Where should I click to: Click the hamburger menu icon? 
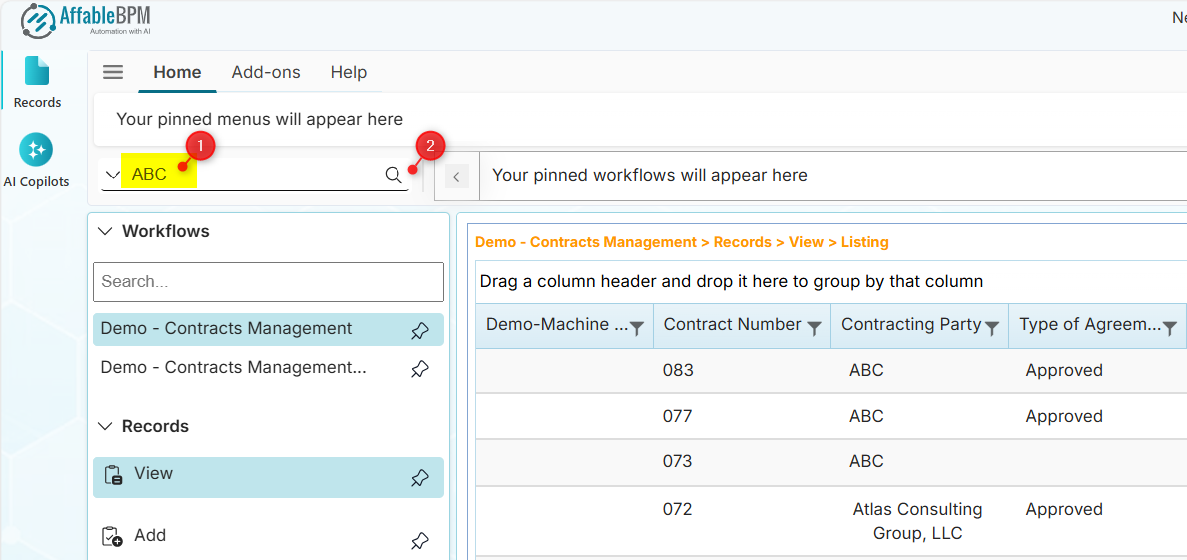point(113,72)
